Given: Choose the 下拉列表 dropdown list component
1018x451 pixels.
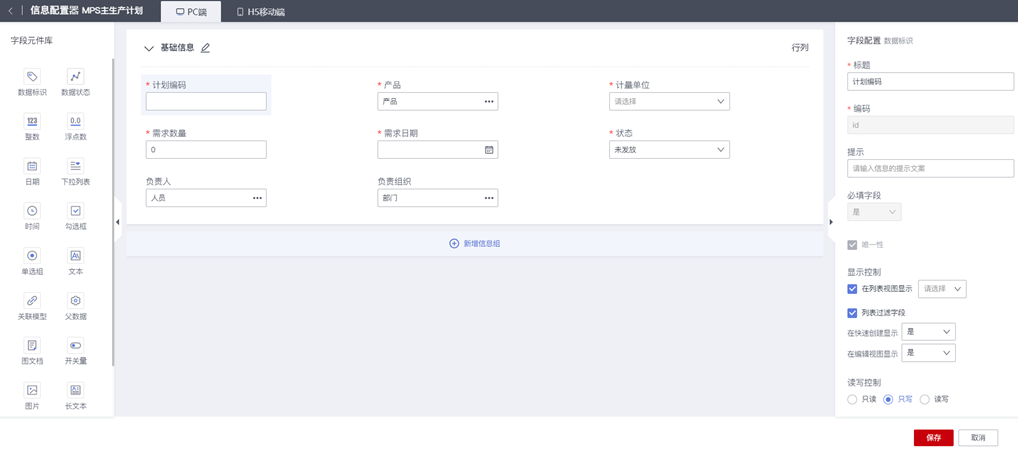Looking at the screenshot, I should pos(75,167).
